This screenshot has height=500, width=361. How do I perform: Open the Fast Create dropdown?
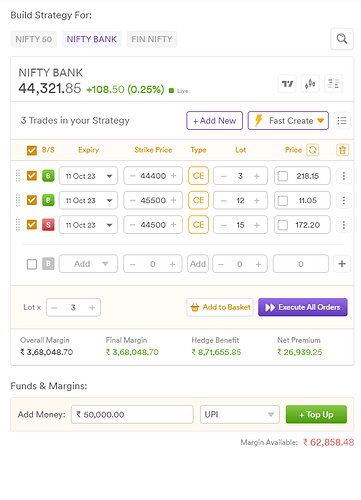click(x=288, y=121)
